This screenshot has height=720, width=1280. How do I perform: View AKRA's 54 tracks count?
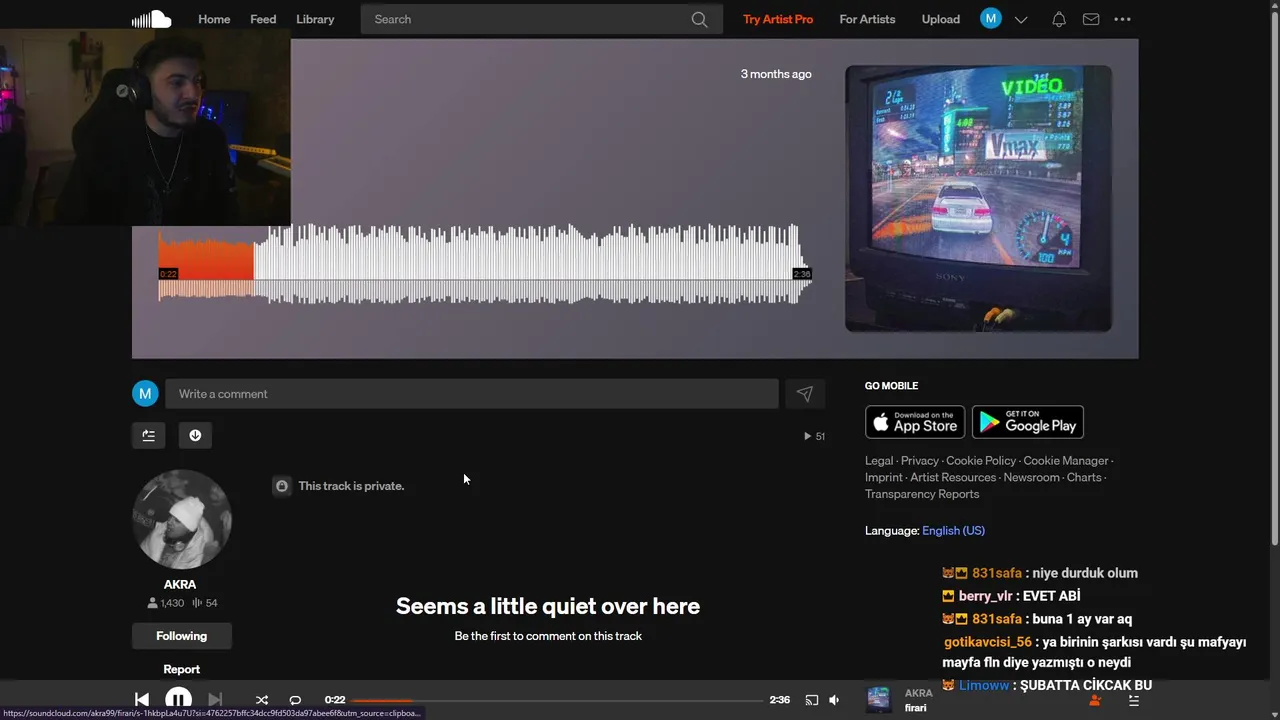[x=204, y=603]
